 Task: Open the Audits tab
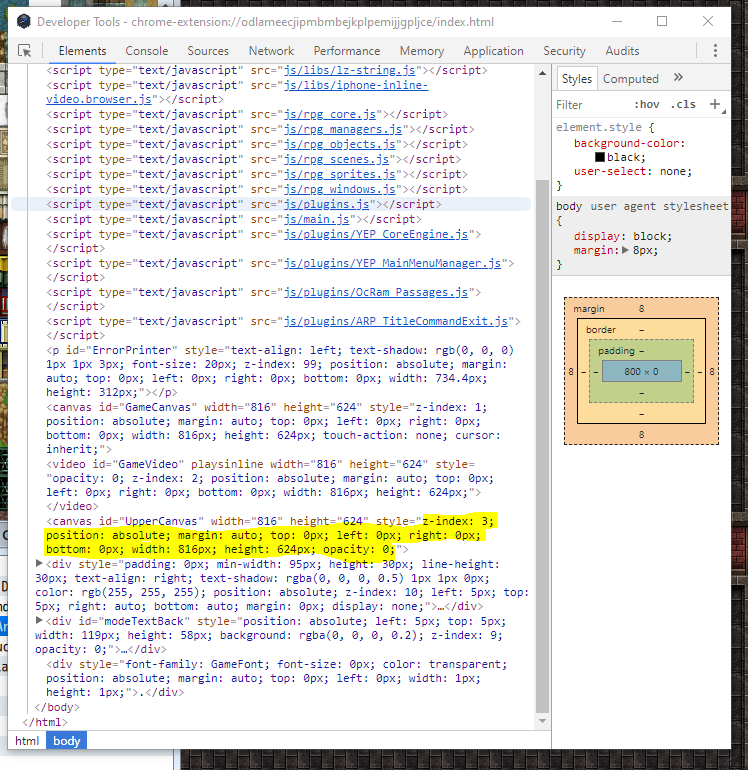tap(622, 51)
